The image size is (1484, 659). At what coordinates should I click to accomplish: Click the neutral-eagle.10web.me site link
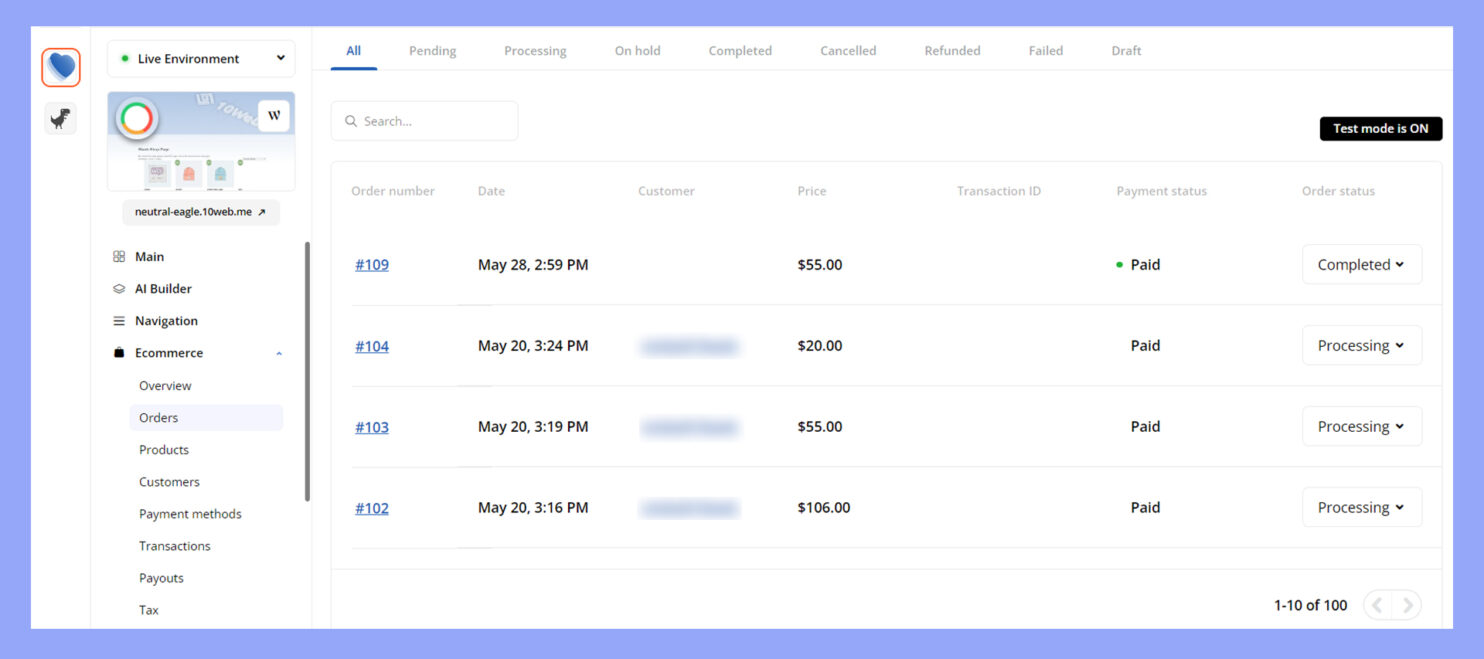194,212
